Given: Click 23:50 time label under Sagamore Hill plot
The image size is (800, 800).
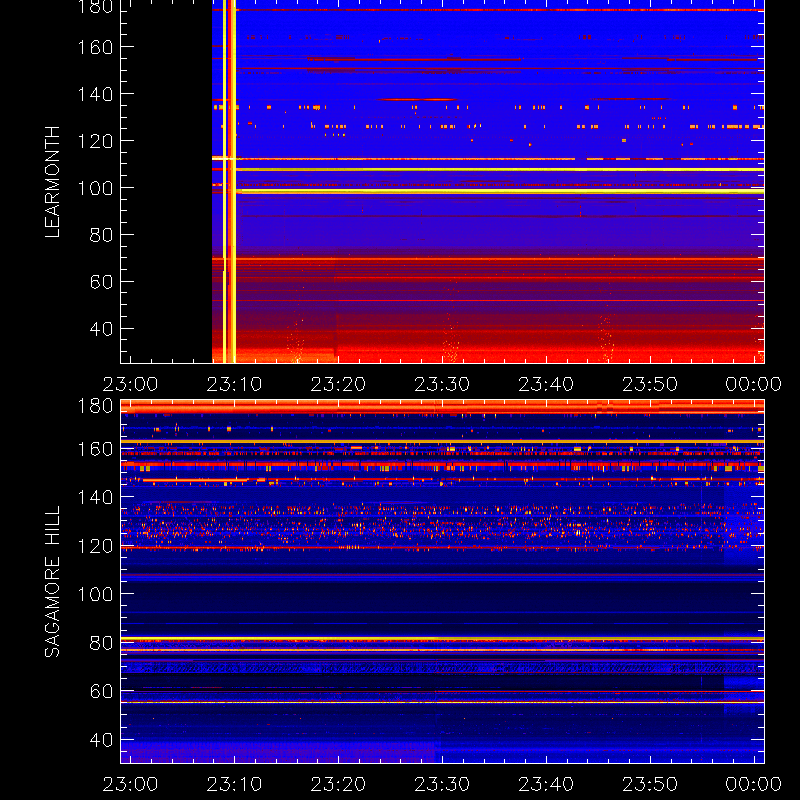Looking at the screenshot, I should [650, 784].
